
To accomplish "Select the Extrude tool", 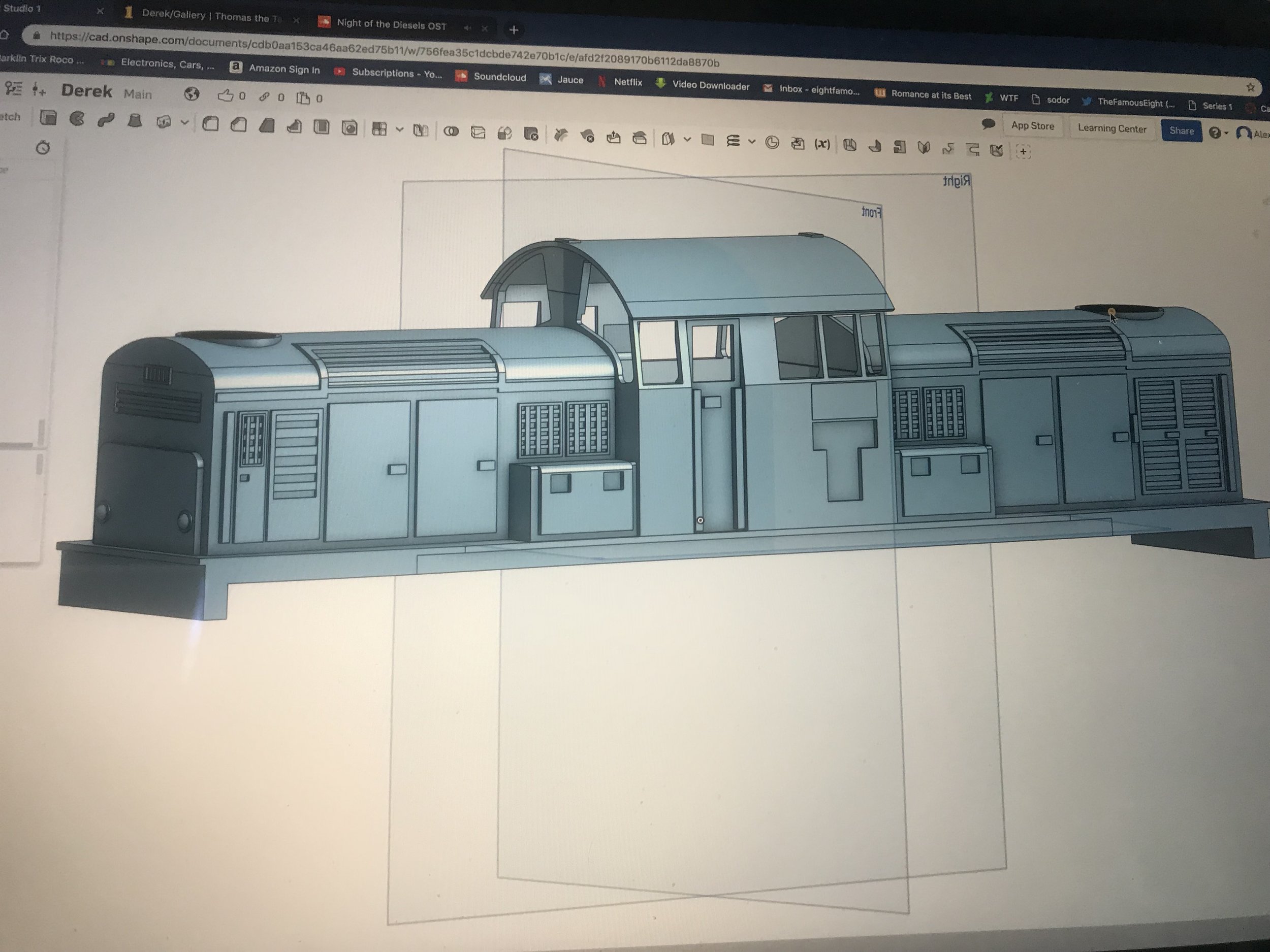I will [48, 118].
